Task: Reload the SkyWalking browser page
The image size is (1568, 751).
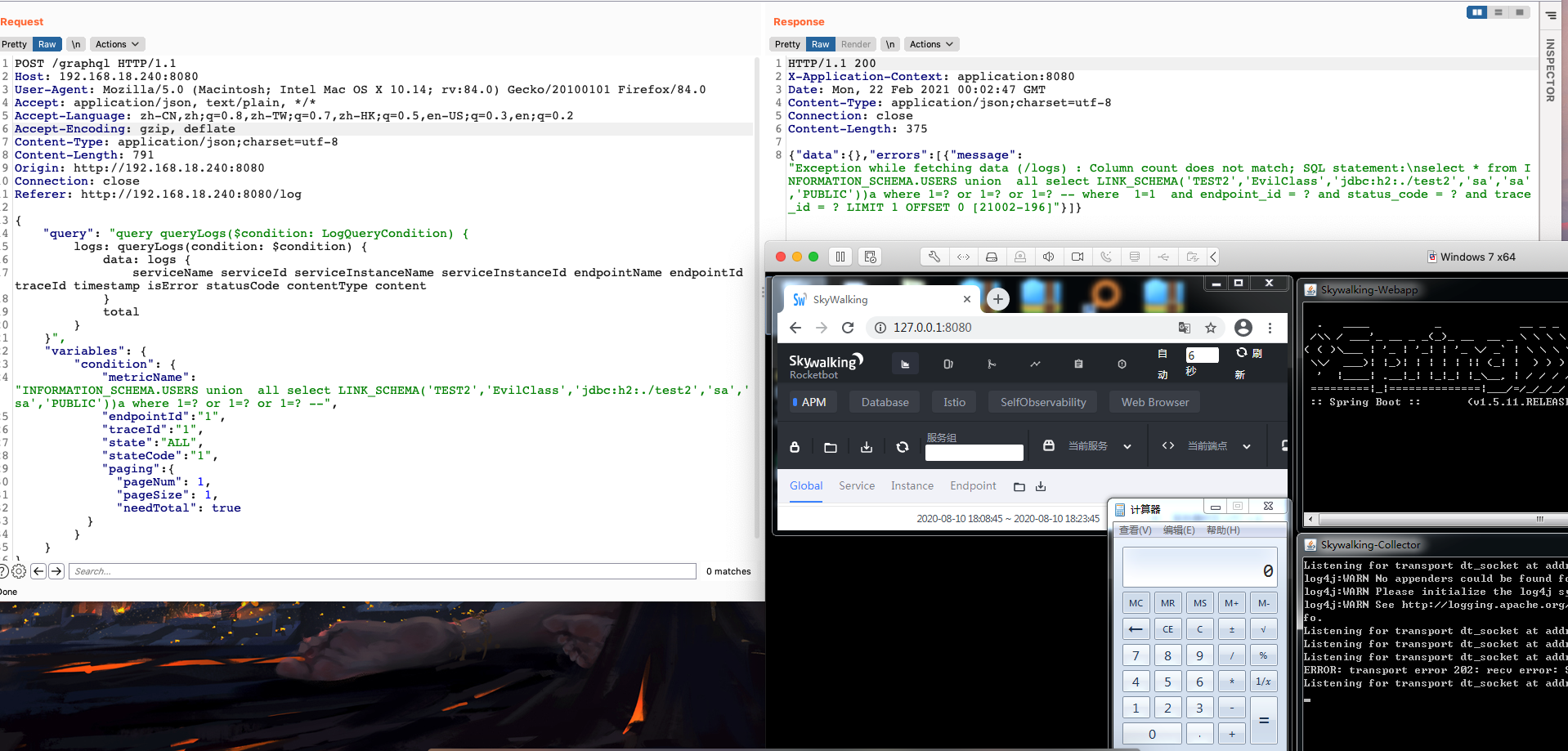Action: click(x=848, y=328)
